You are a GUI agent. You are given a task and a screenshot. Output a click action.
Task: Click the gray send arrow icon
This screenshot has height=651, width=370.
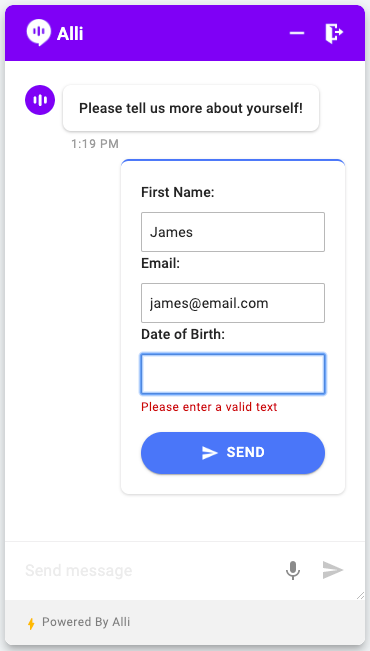[x=333, y=570]
